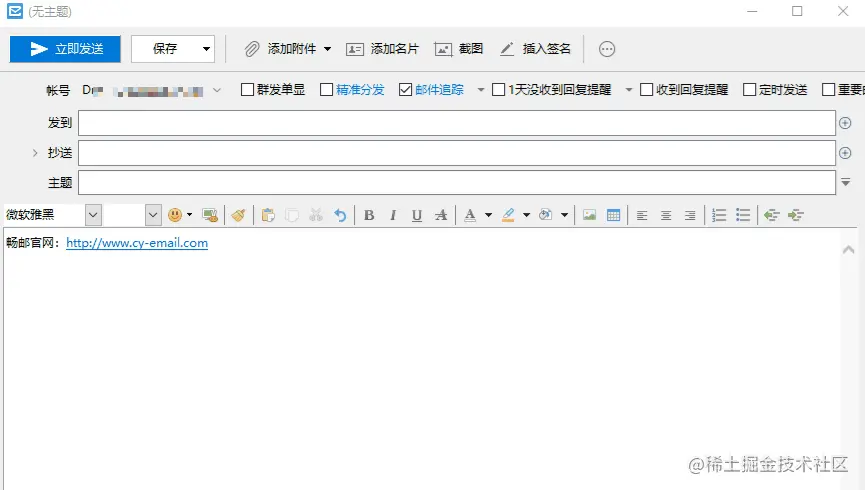Click the bulleted list icon
Screen dimensions: 865x490
[743, 215]
